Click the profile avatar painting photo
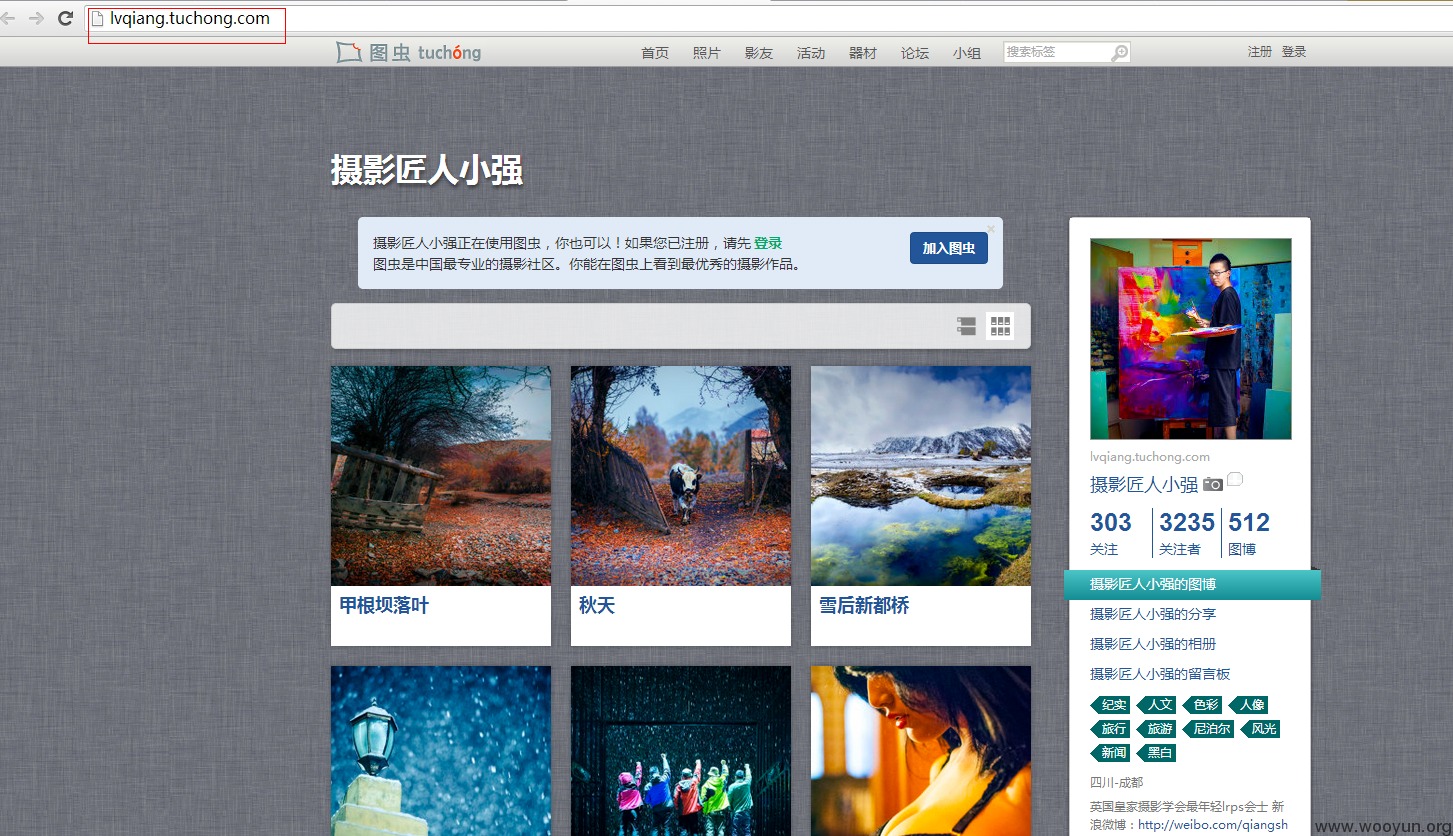1453x836 pixels. 1191,338
